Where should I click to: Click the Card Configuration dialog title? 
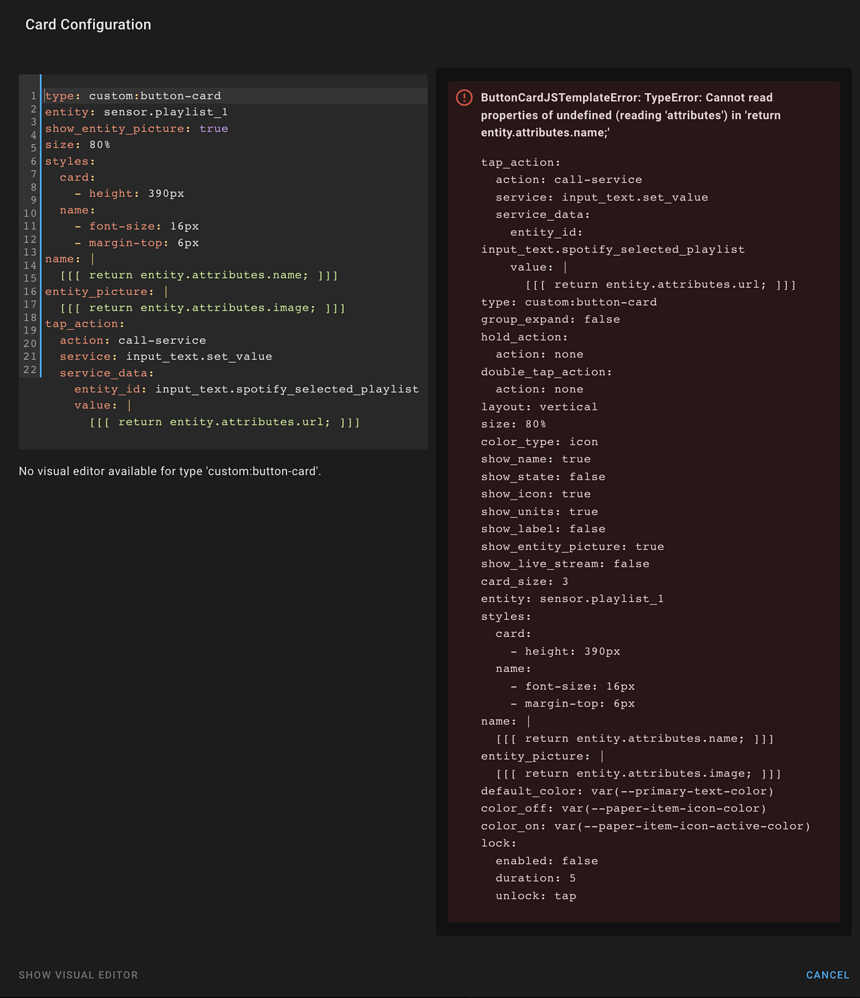click(88, 25)
